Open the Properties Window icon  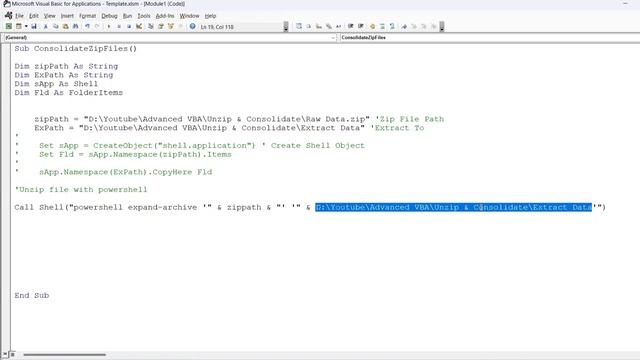coord(161,27)
